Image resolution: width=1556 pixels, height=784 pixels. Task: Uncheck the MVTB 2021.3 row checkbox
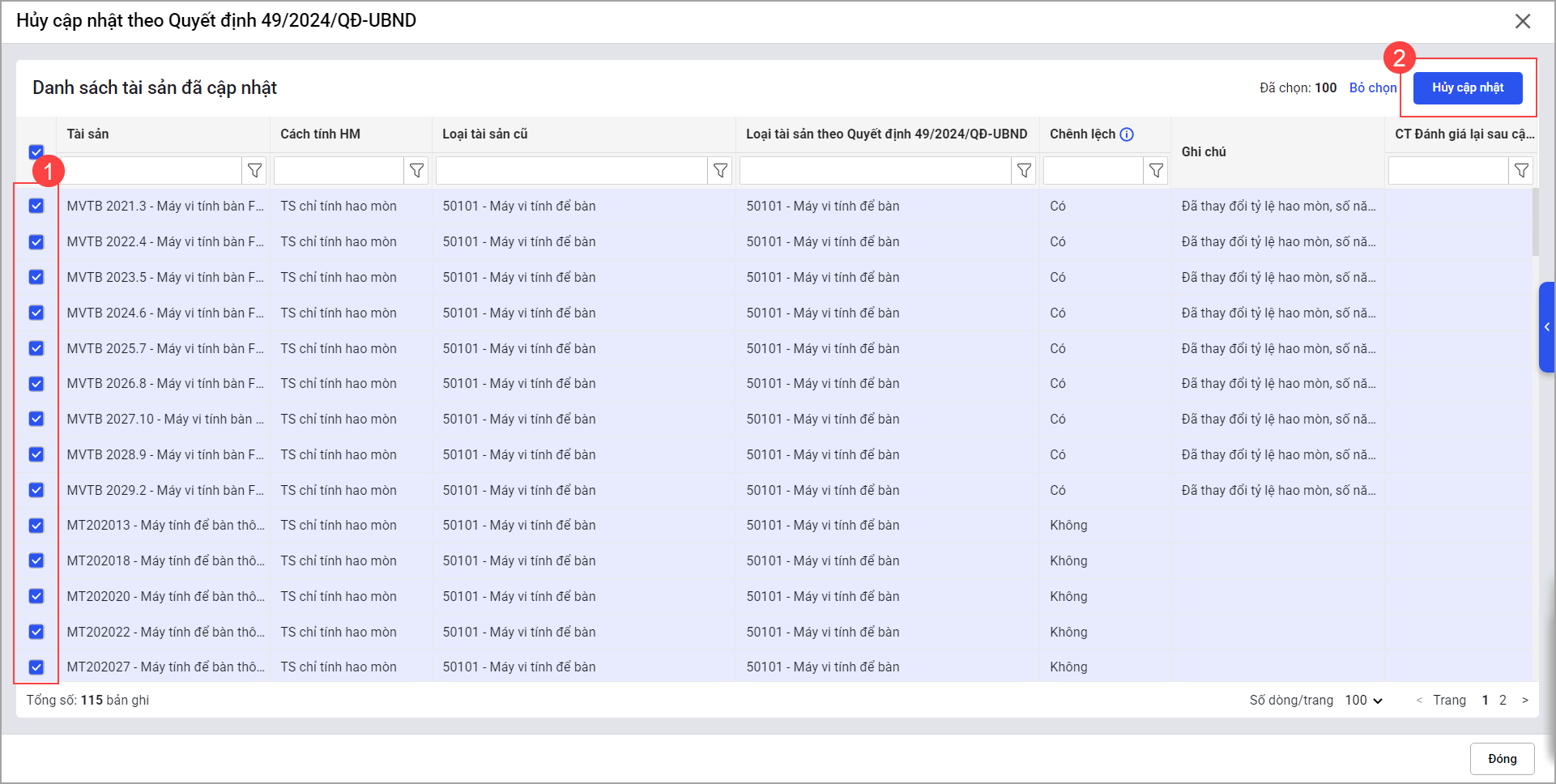click(36, 206)
